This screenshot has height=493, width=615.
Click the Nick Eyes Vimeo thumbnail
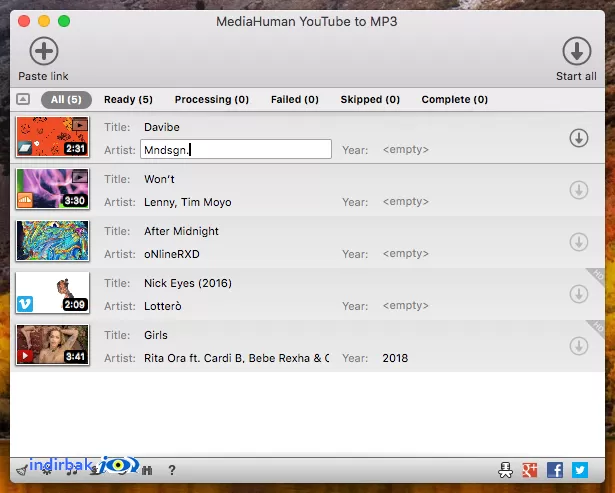point(53,293)
